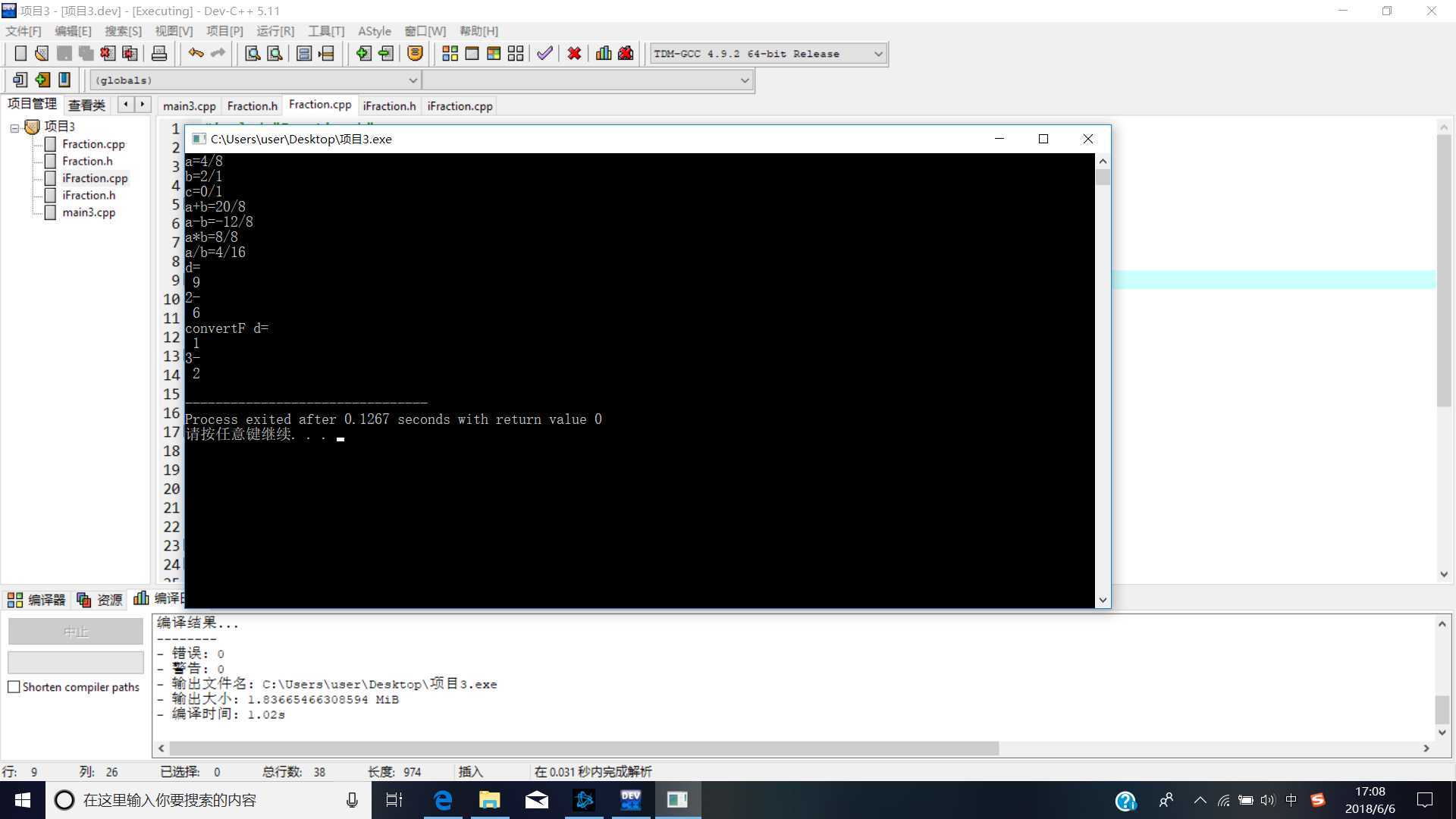This screenshot has height=819, width=1456.
Task: Switch to the main3.cpp tab
Action: point(189,106)
